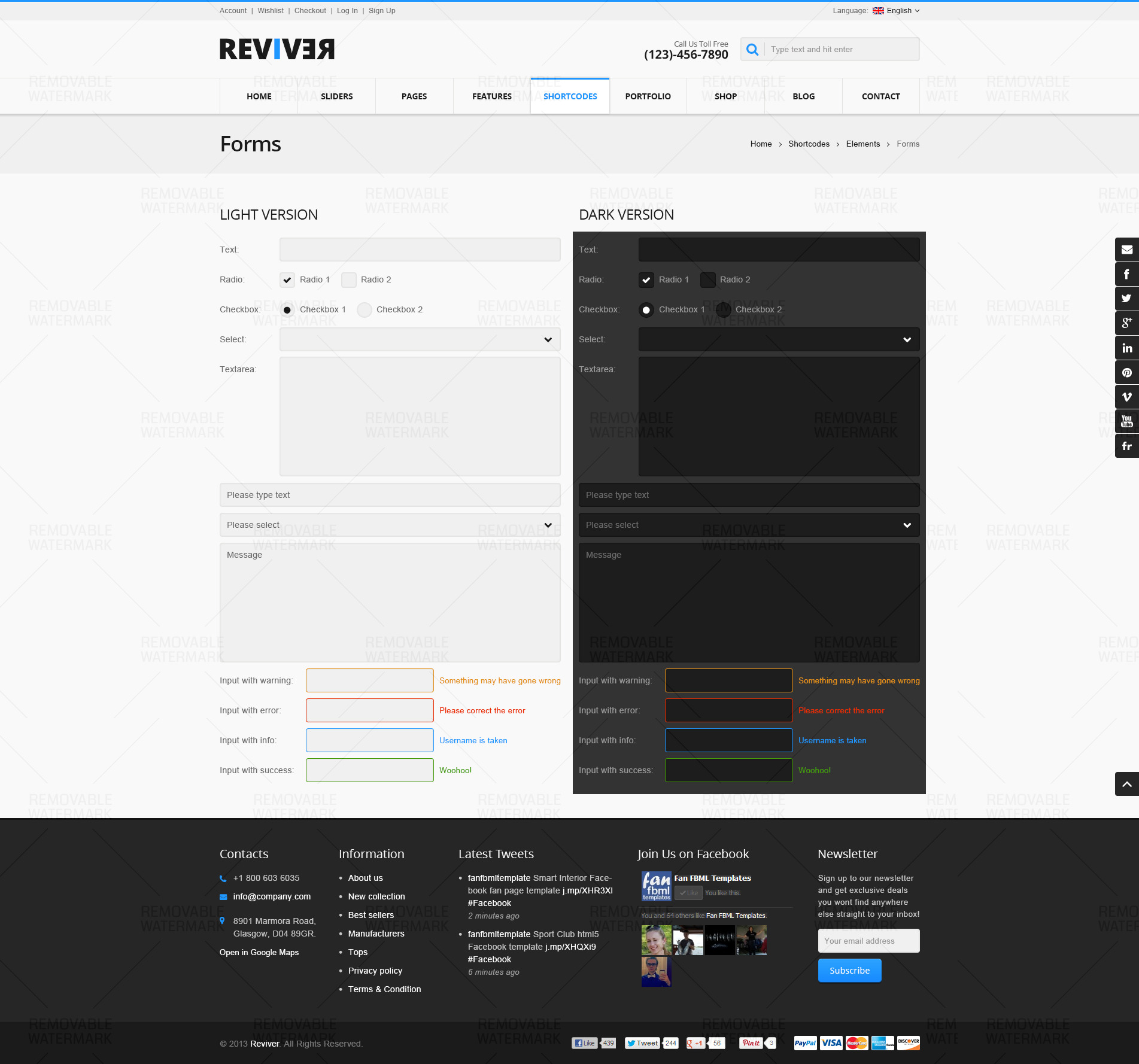Open the dark 'Please select' dropdown
This screenshot has height=1064, width=1139.
pos(749,525)
